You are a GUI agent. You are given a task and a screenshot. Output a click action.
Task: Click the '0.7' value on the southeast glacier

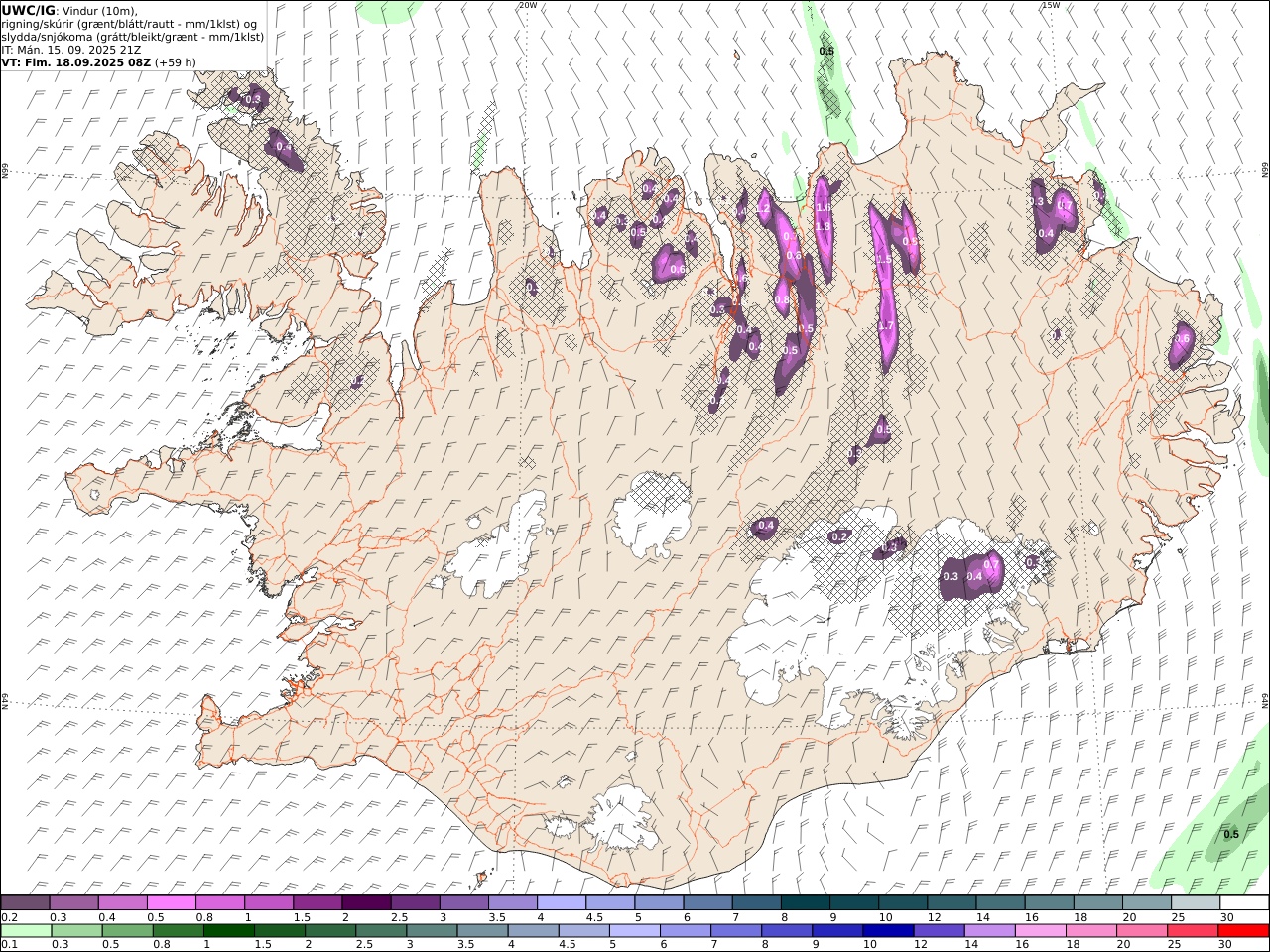[991, 564]
